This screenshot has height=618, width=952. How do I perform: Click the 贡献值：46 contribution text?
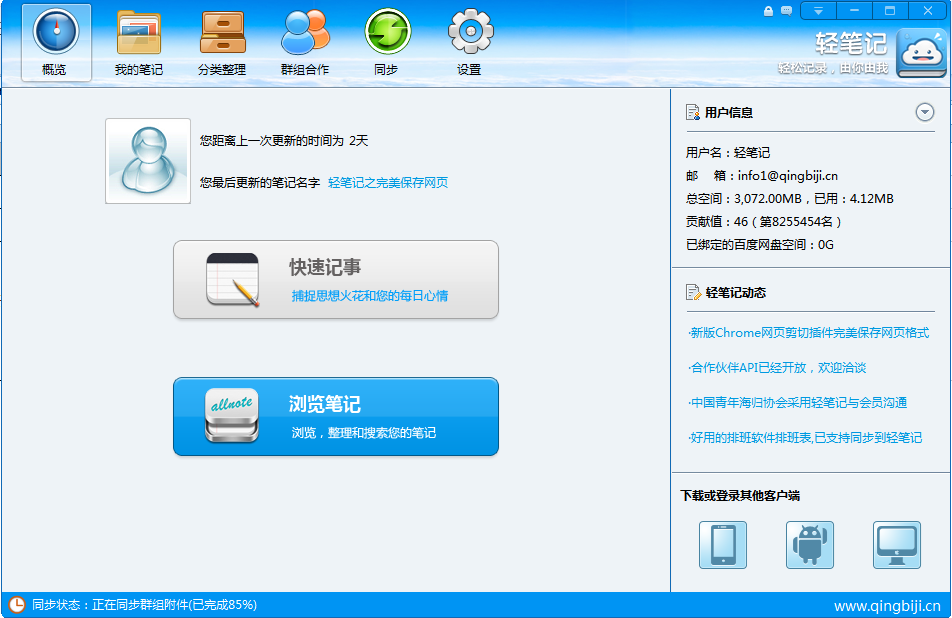pyautogui.click(x=763, y=222)
